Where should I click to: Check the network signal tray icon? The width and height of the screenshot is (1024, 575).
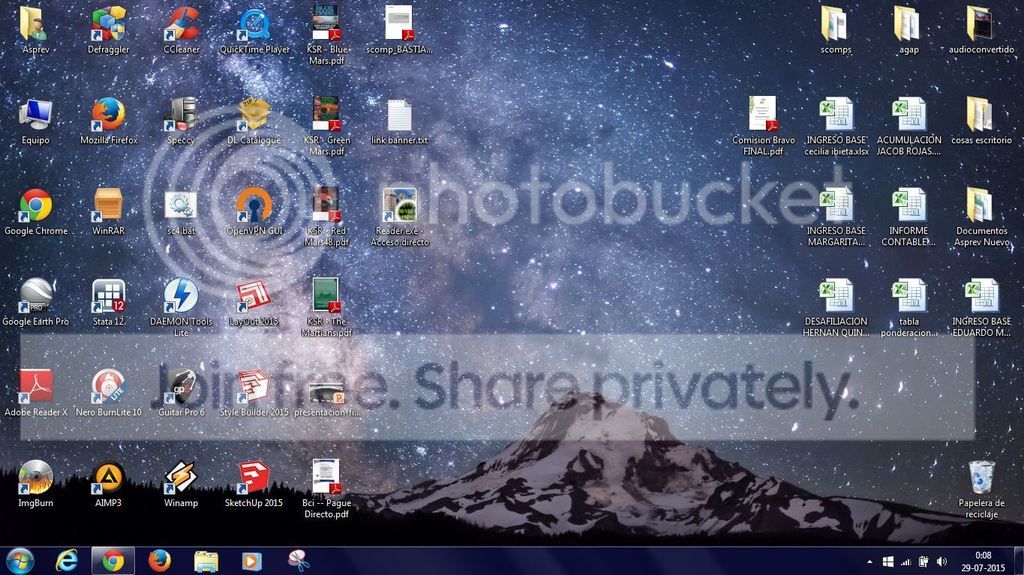pos(906,562)
